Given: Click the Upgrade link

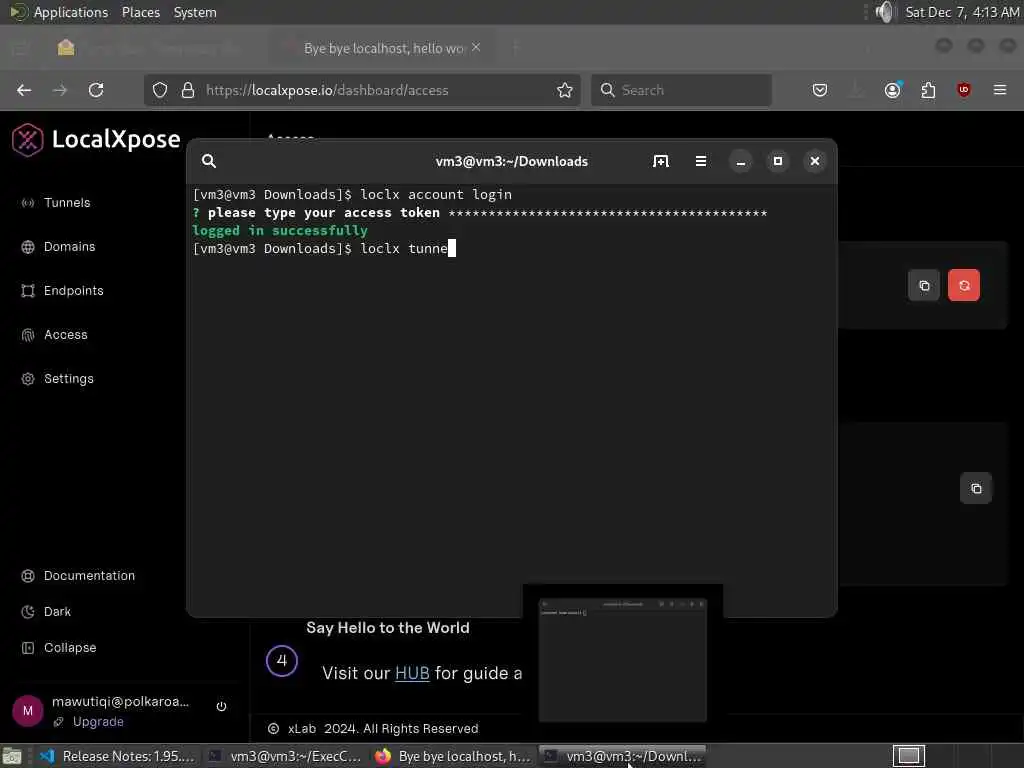Looking at the screenshot, I should click(98, 722).
